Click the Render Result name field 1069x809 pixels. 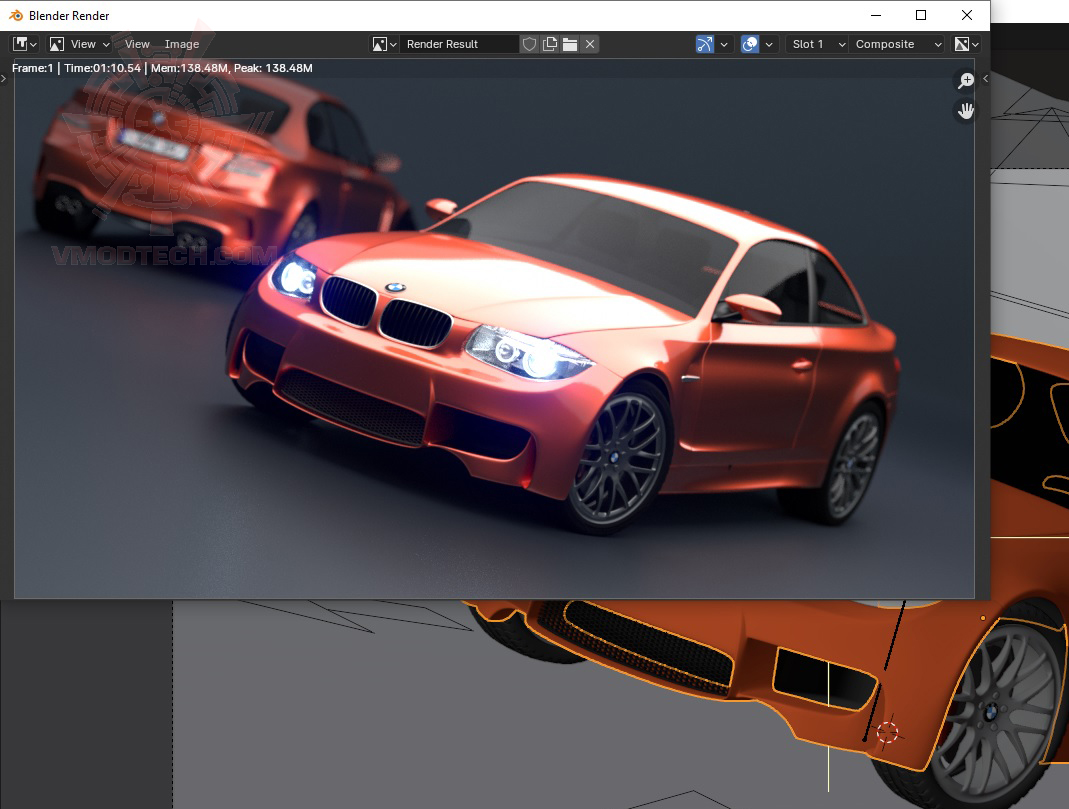coord(459,44)
